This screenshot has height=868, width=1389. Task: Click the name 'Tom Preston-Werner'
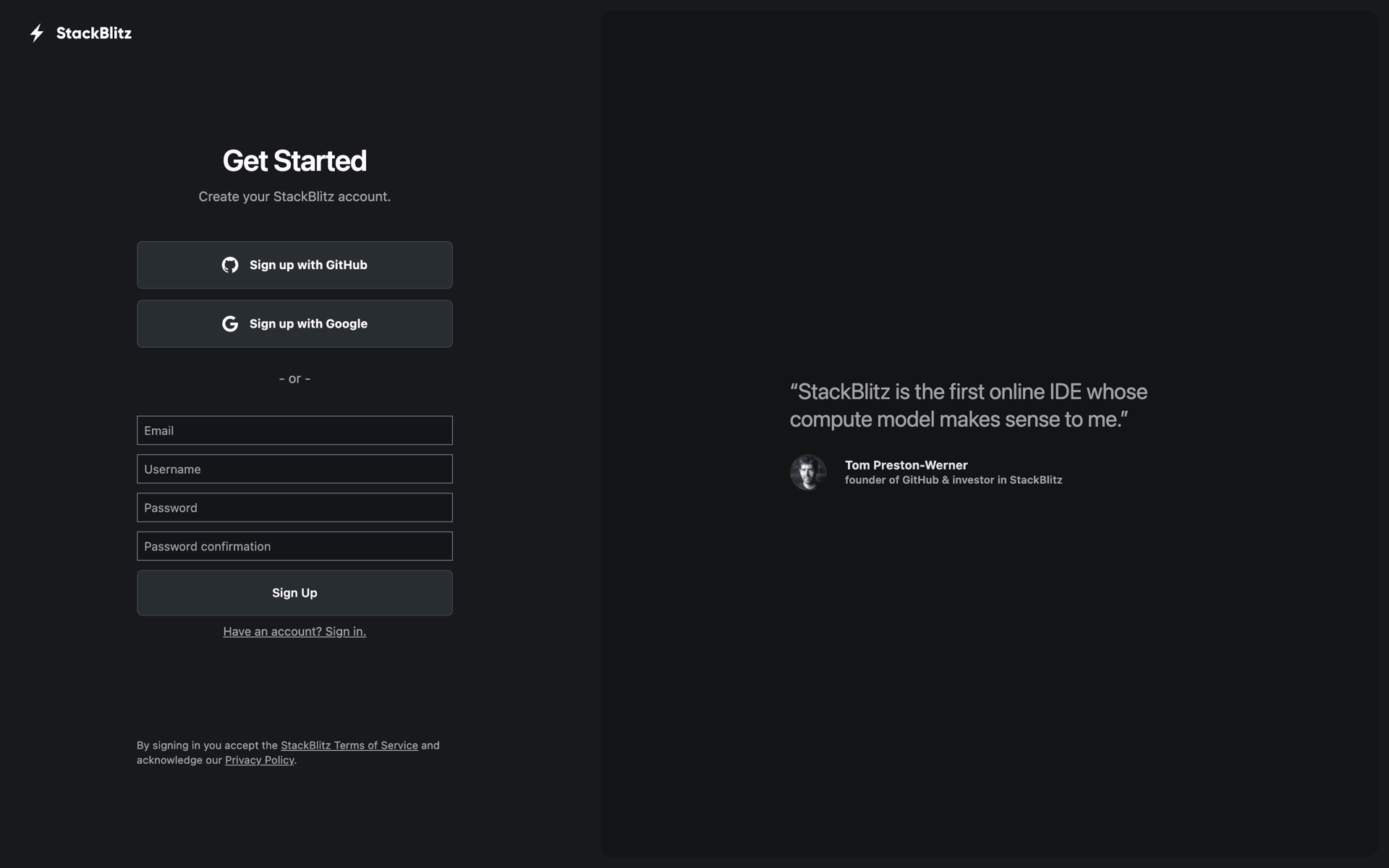point(906,465)
